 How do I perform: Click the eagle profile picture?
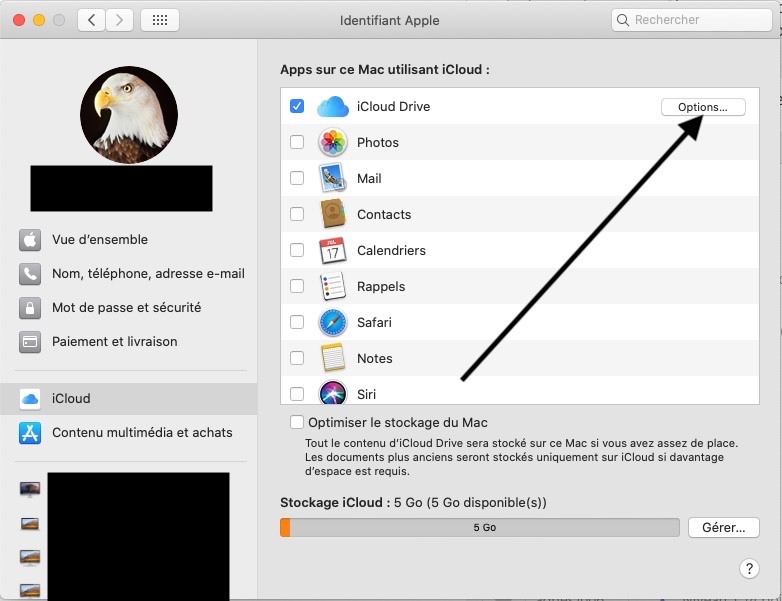point(129,115)
